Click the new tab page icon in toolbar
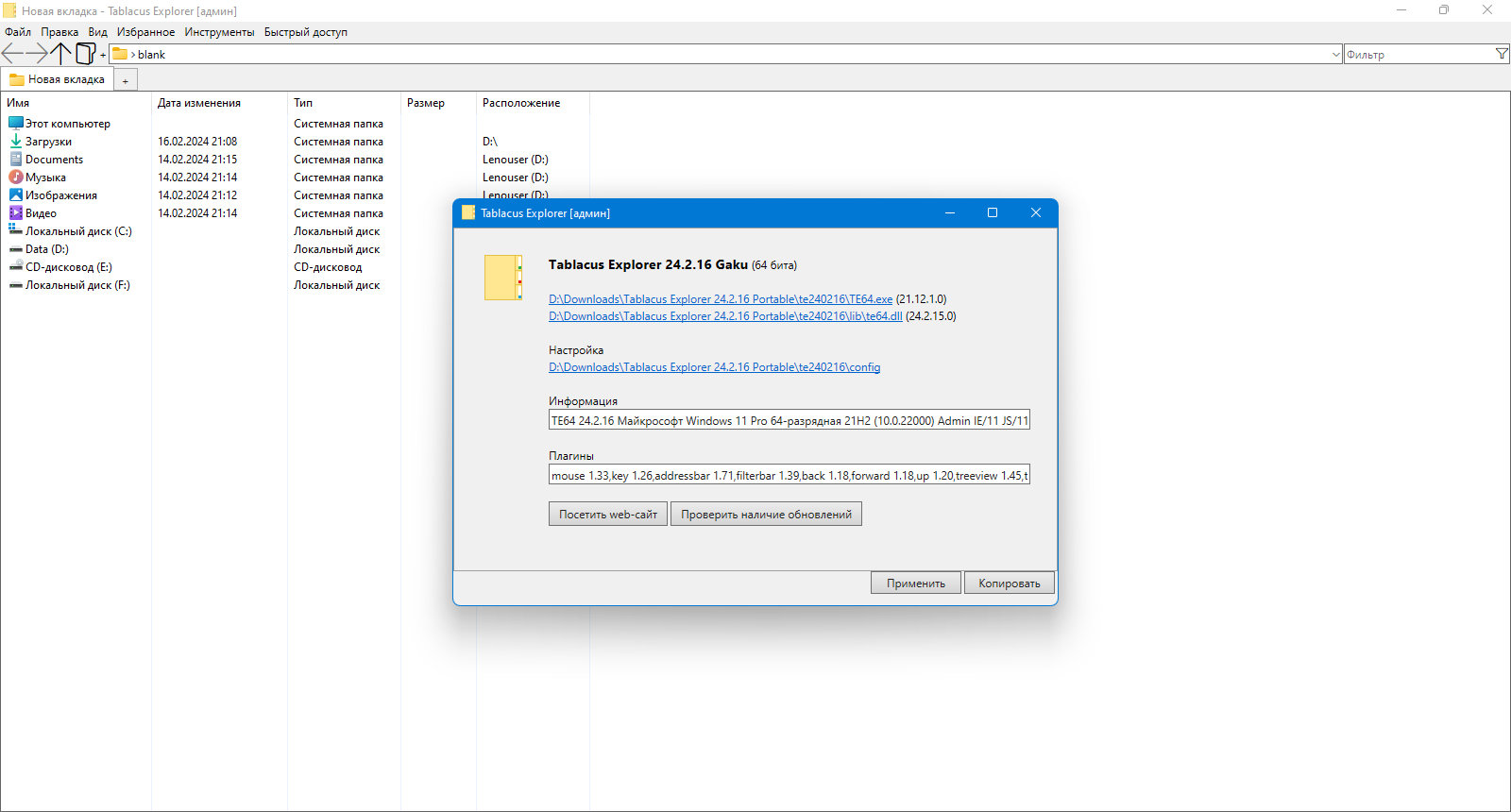This screenshot has height=812, width=1511. point(85,53)
